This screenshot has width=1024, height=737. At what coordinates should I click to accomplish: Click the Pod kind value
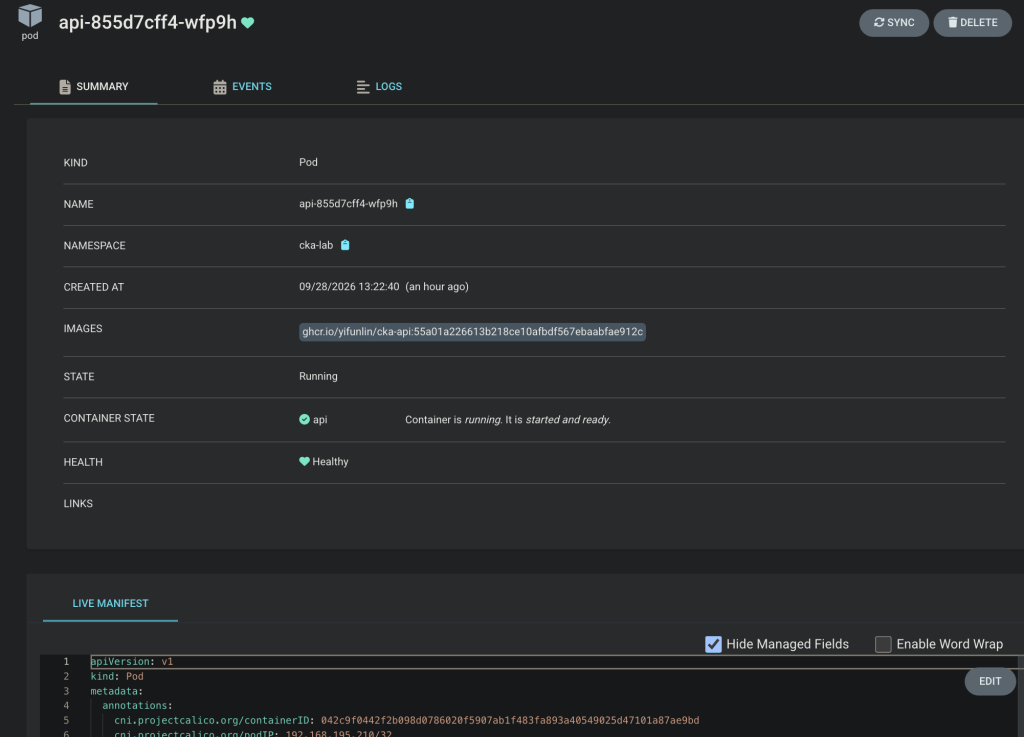tap(308, 163)
